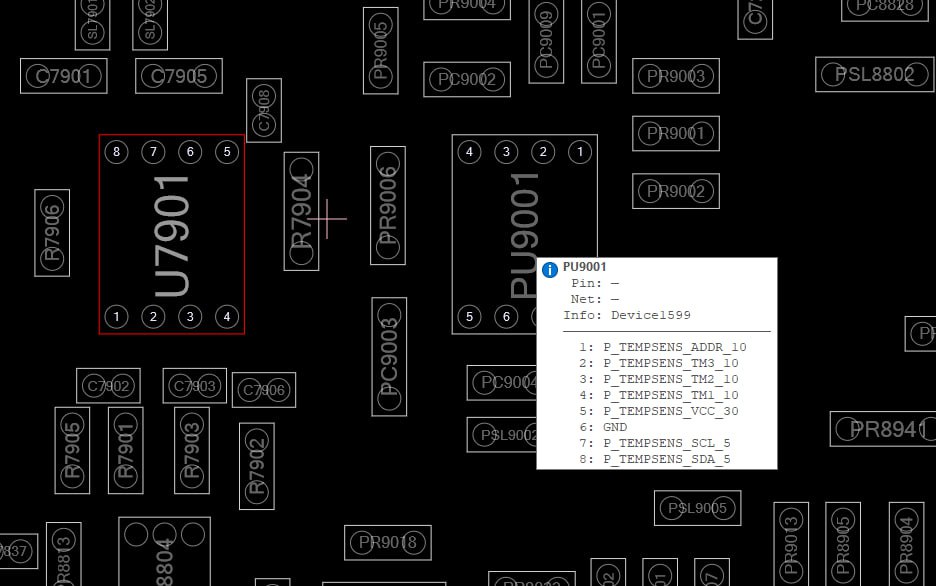936x586 pixels.
Task: Select resistor PR9013
Action: click(x=791, y=545)
